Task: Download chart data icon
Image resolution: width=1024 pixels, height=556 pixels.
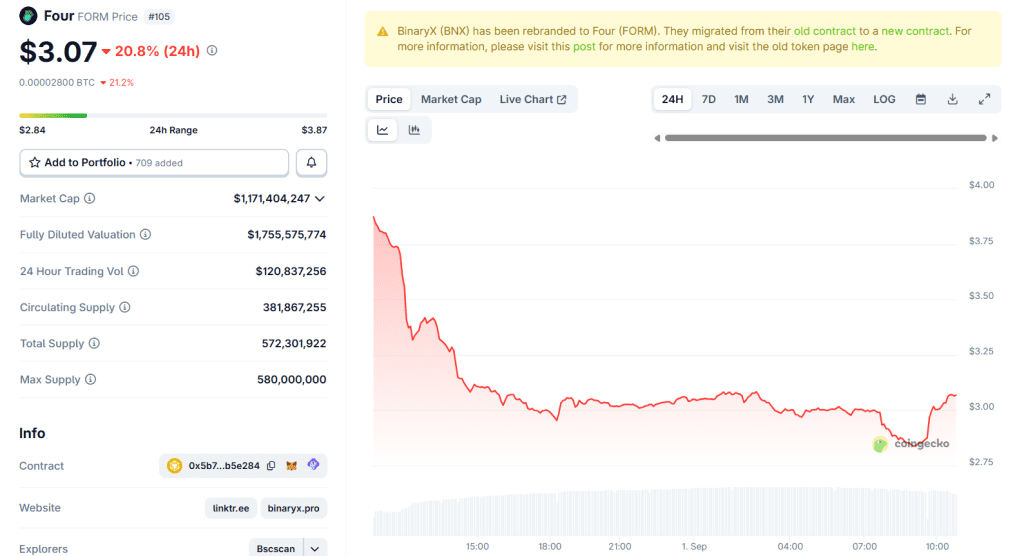Action: 953,99
